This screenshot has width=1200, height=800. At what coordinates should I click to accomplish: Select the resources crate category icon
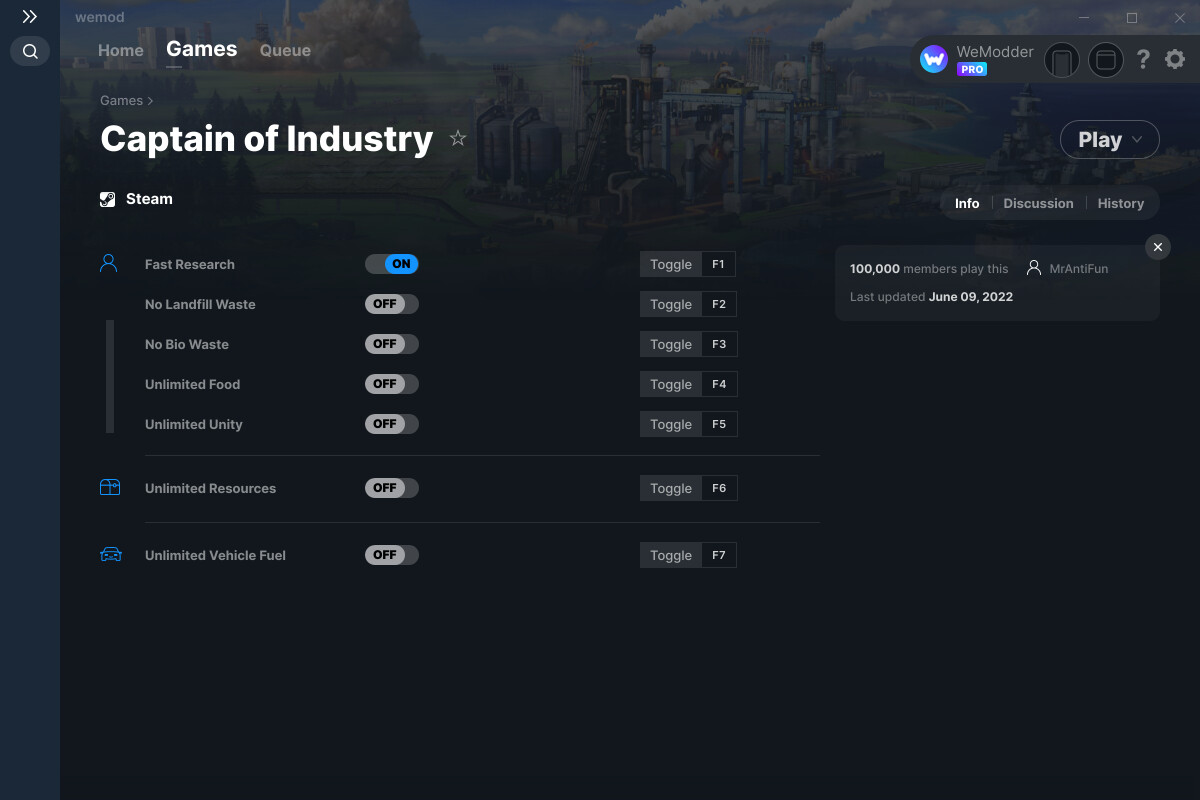coord(110,487)
